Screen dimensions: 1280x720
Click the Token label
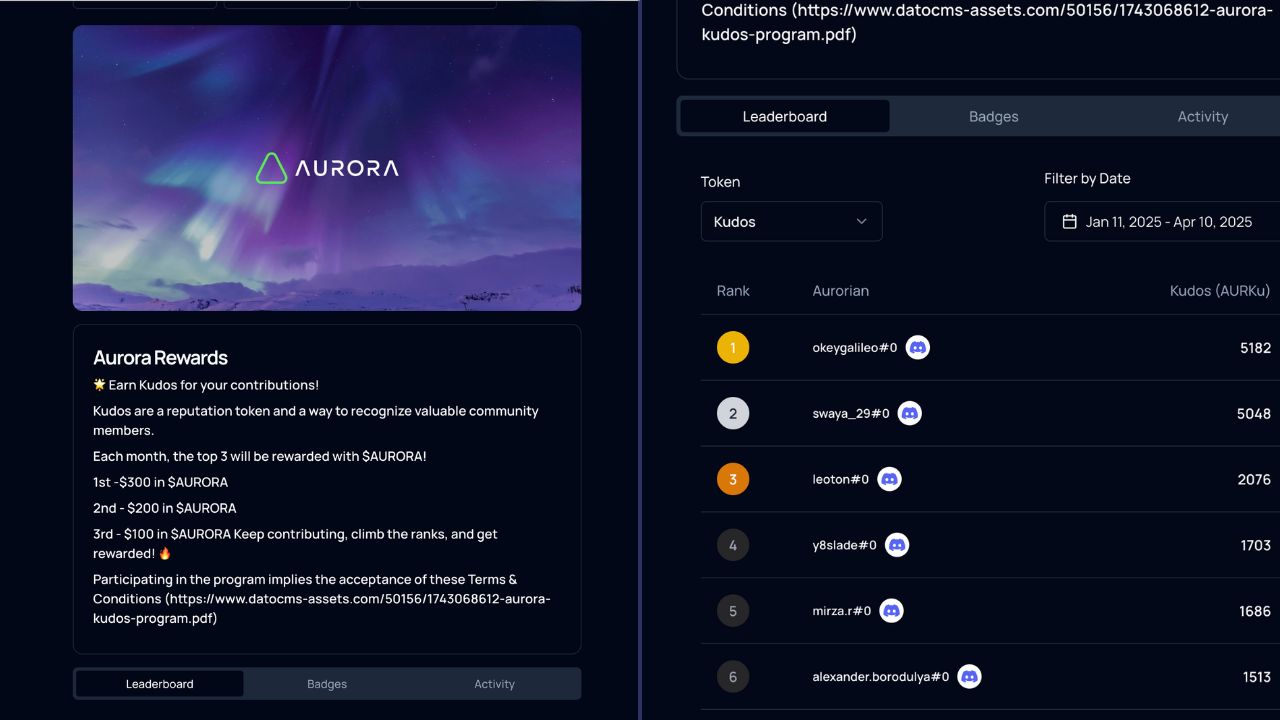[x=720, y=182]
